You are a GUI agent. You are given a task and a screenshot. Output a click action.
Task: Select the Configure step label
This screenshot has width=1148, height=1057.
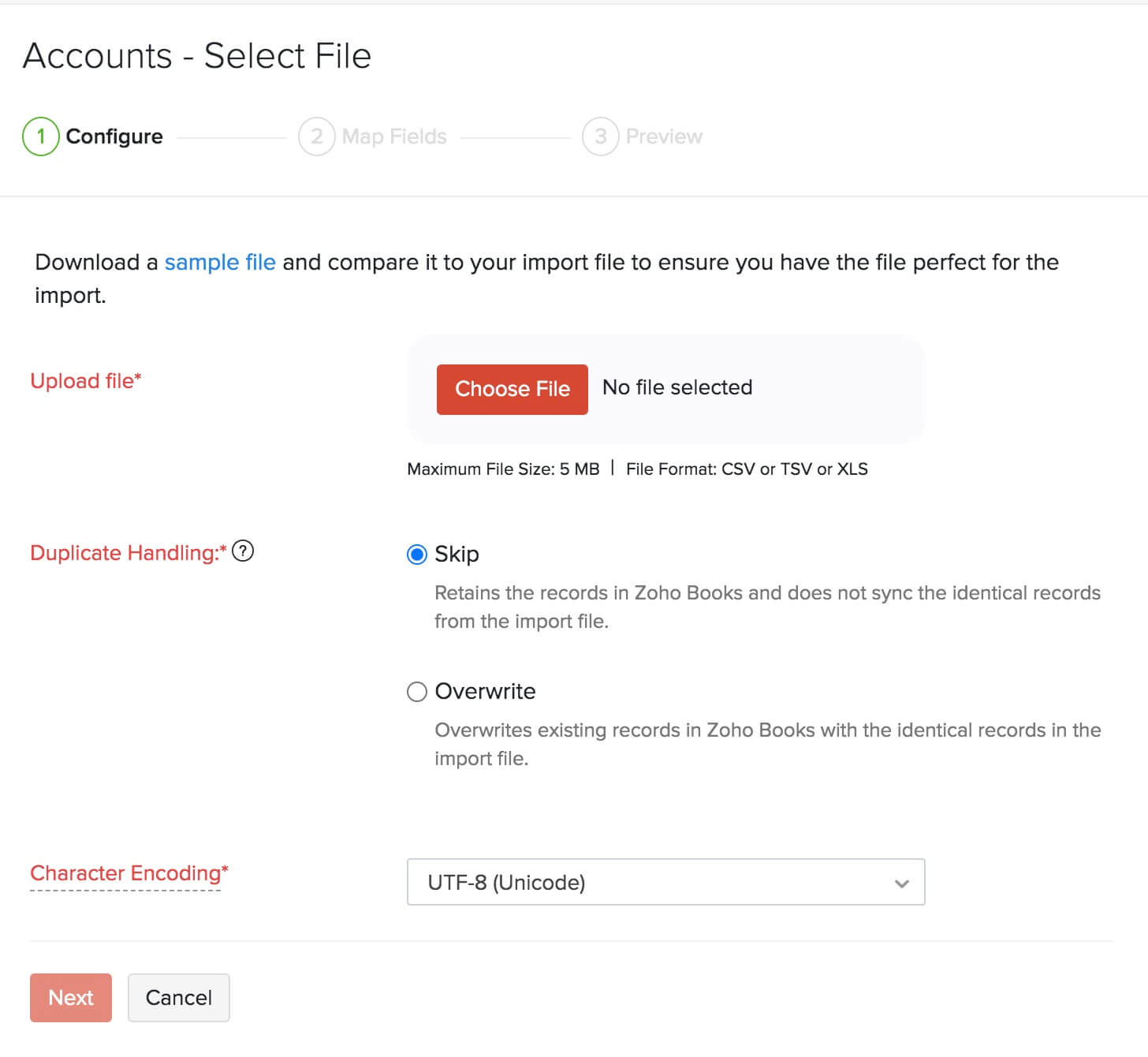(114, 136)
